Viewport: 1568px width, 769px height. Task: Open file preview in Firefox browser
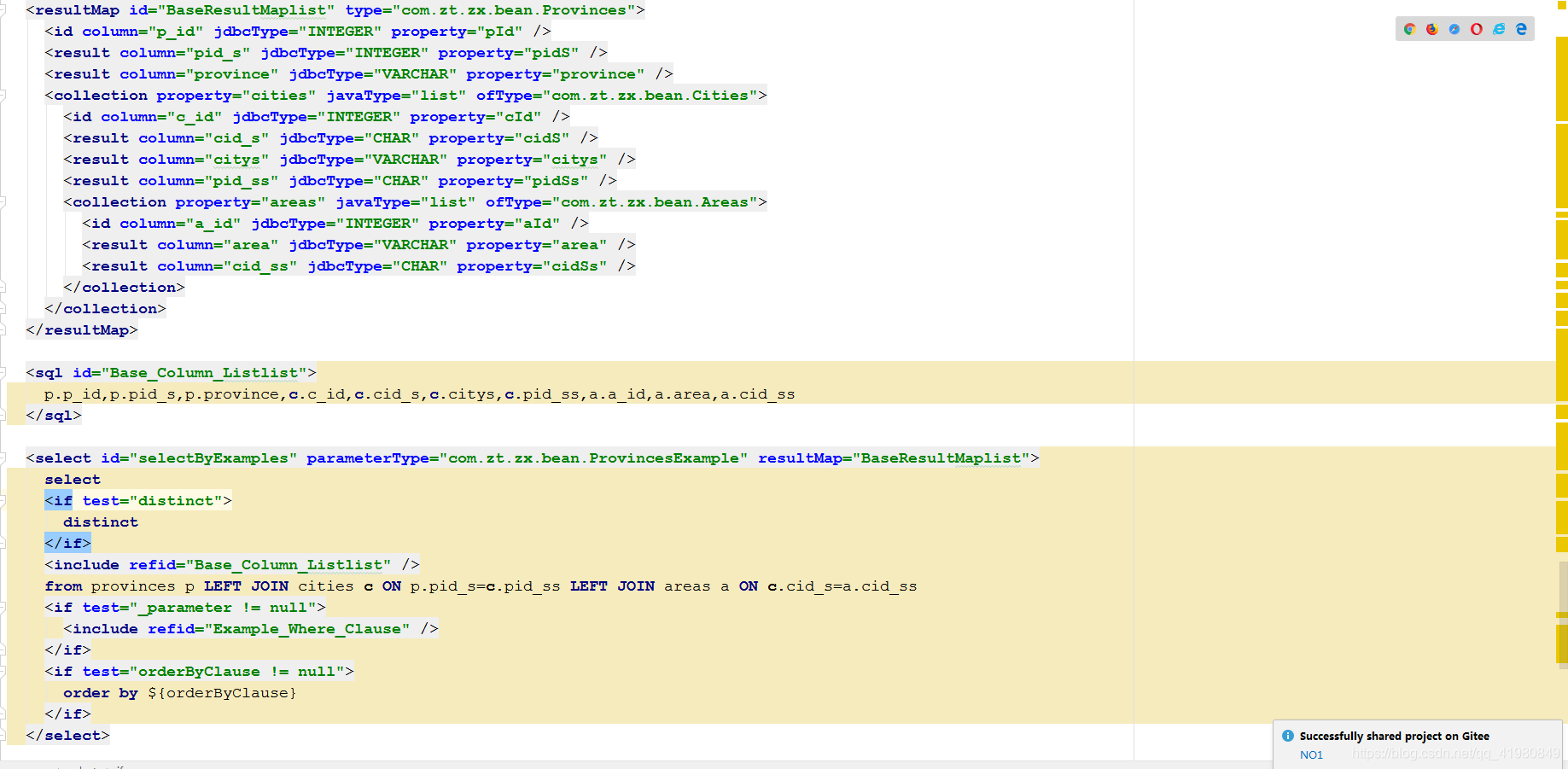1431,29
